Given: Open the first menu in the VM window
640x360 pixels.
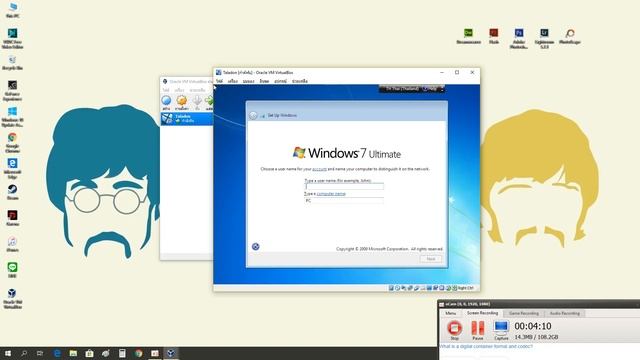Looking at the screenshot, I should 220,81.
